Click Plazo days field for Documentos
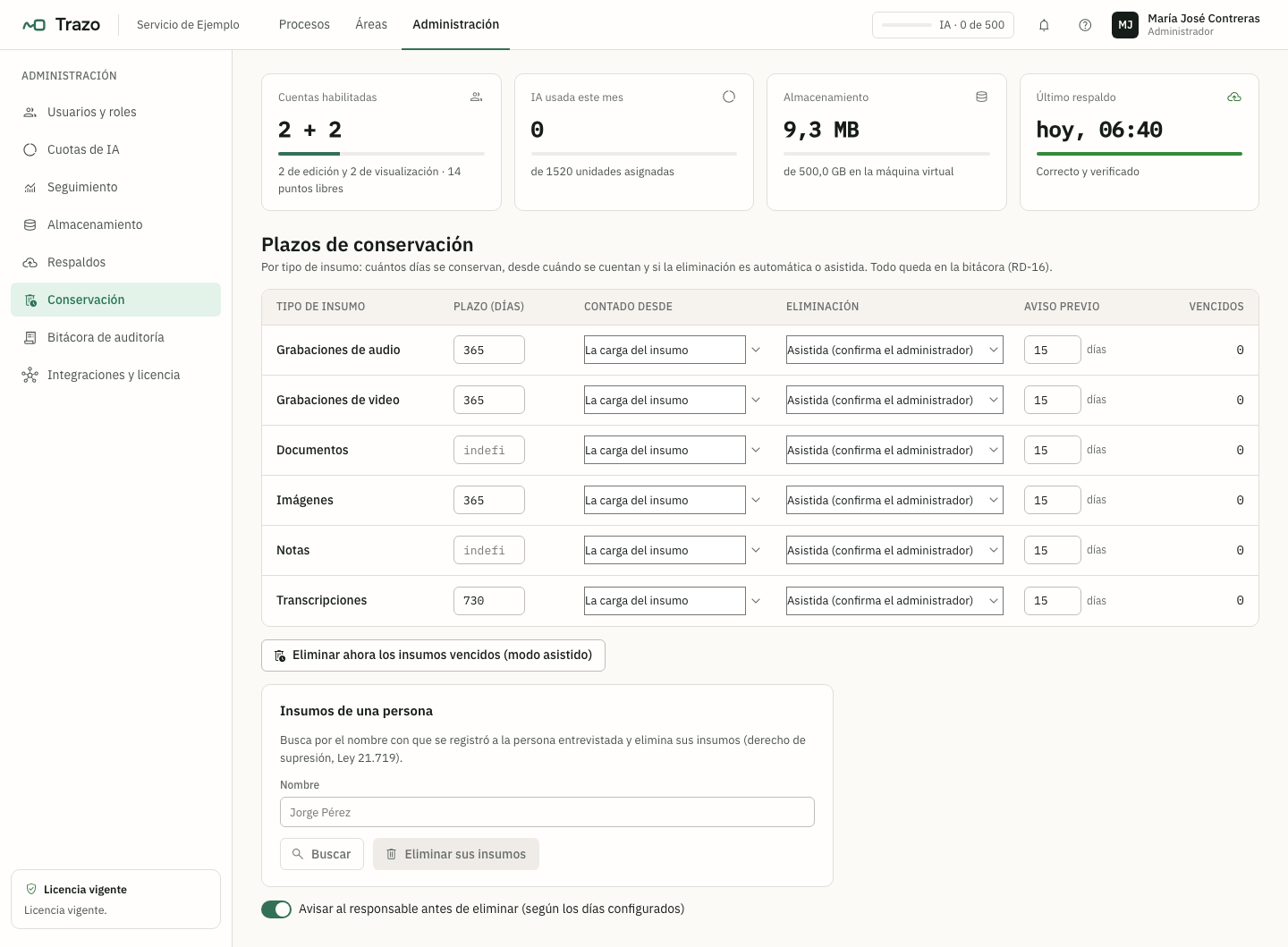 [489, 450]
